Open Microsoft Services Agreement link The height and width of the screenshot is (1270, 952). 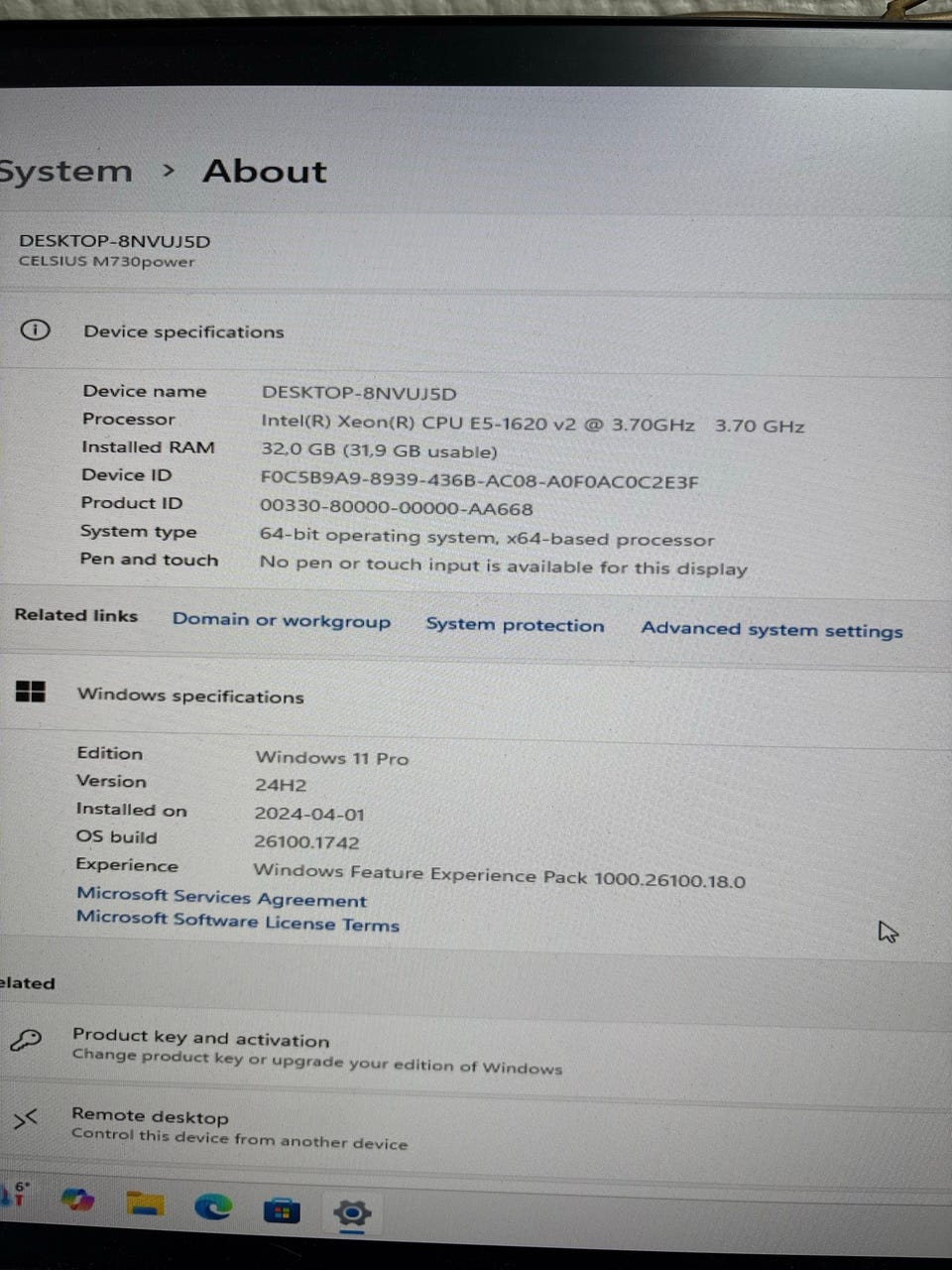222,897
